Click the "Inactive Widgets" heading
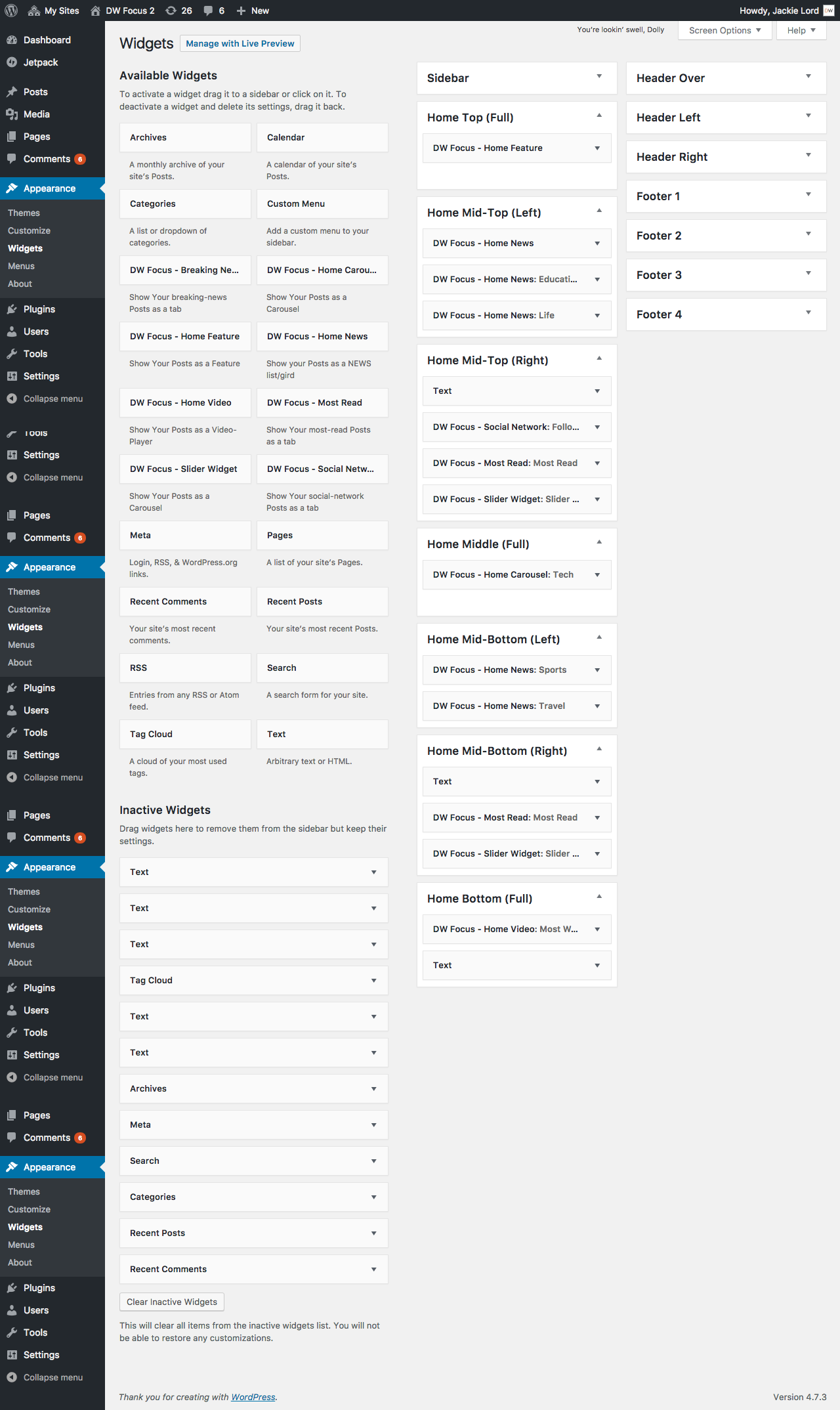Viewport: 840px width, 1410px height. pos(165,810)
